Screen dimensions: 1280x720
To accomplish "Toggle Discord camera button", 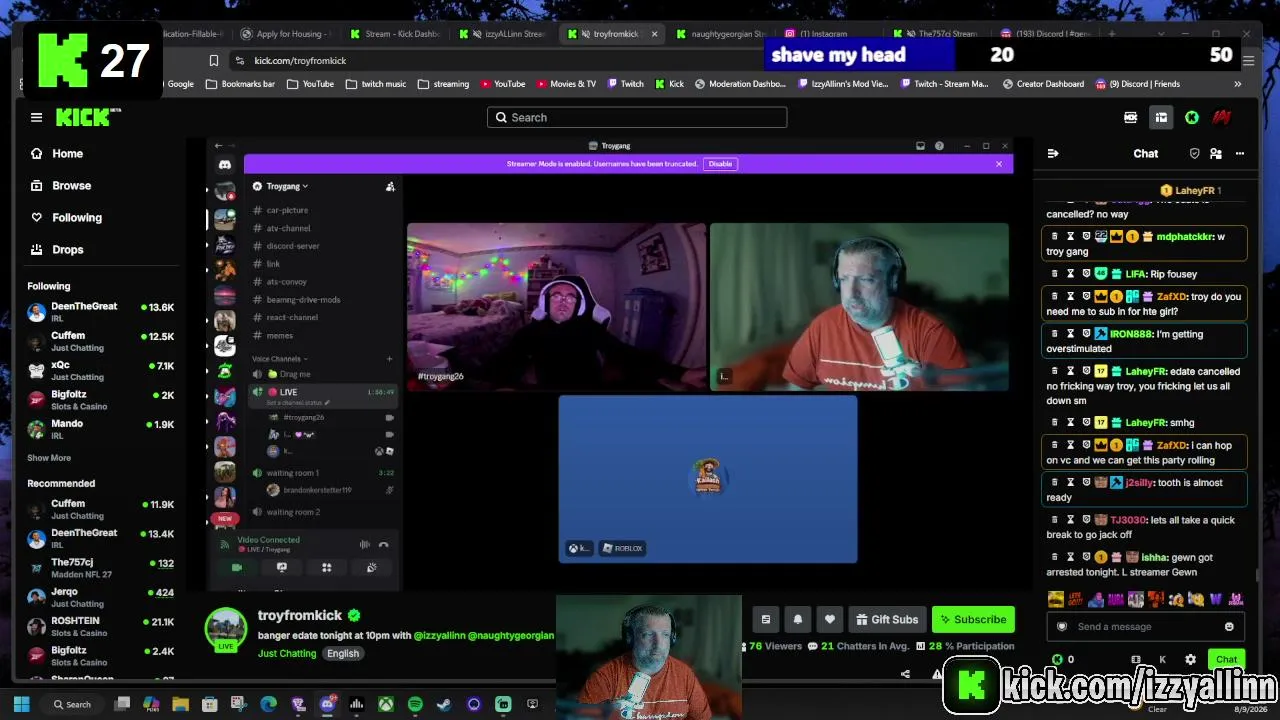I will (237, 567).
